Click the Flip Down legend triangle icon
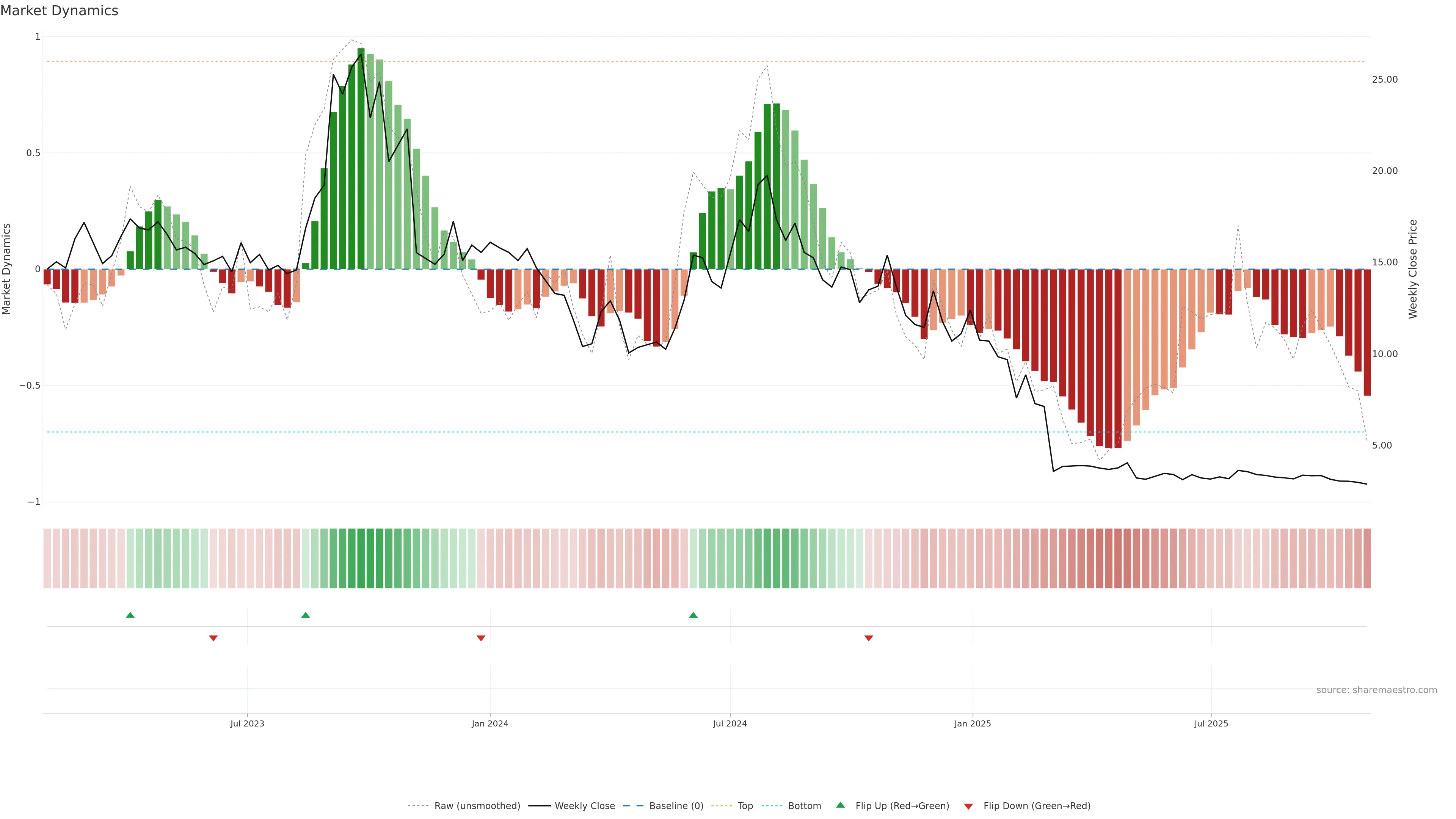The height and width of the screenshot is (819, 1456). click(968, 806)
